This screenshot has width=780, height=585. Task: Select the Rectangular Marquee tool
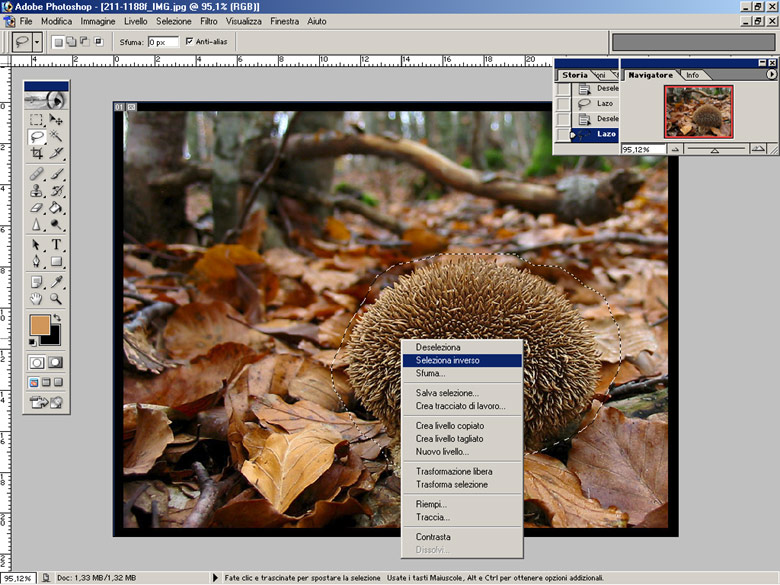[37, 118]
